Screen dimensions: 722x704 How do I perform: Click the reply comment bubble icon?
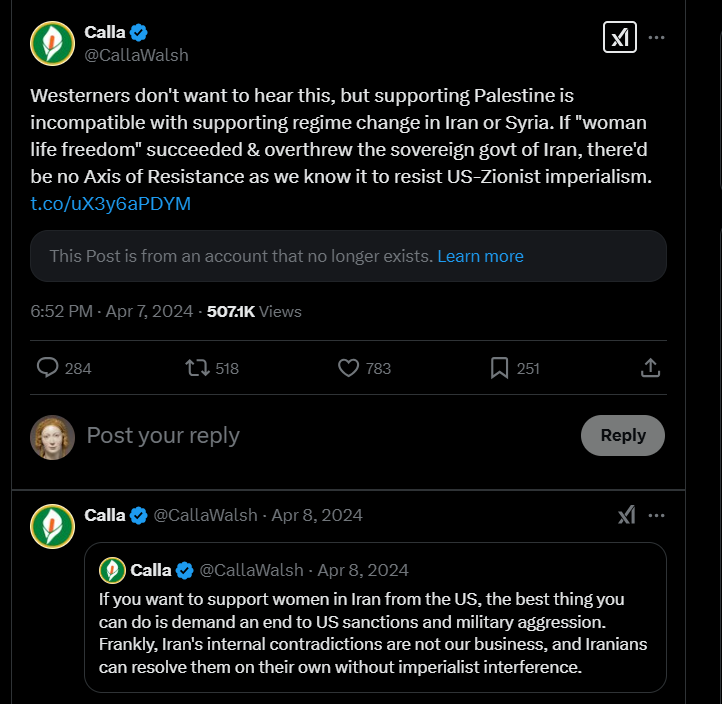(x=47, y=368)
